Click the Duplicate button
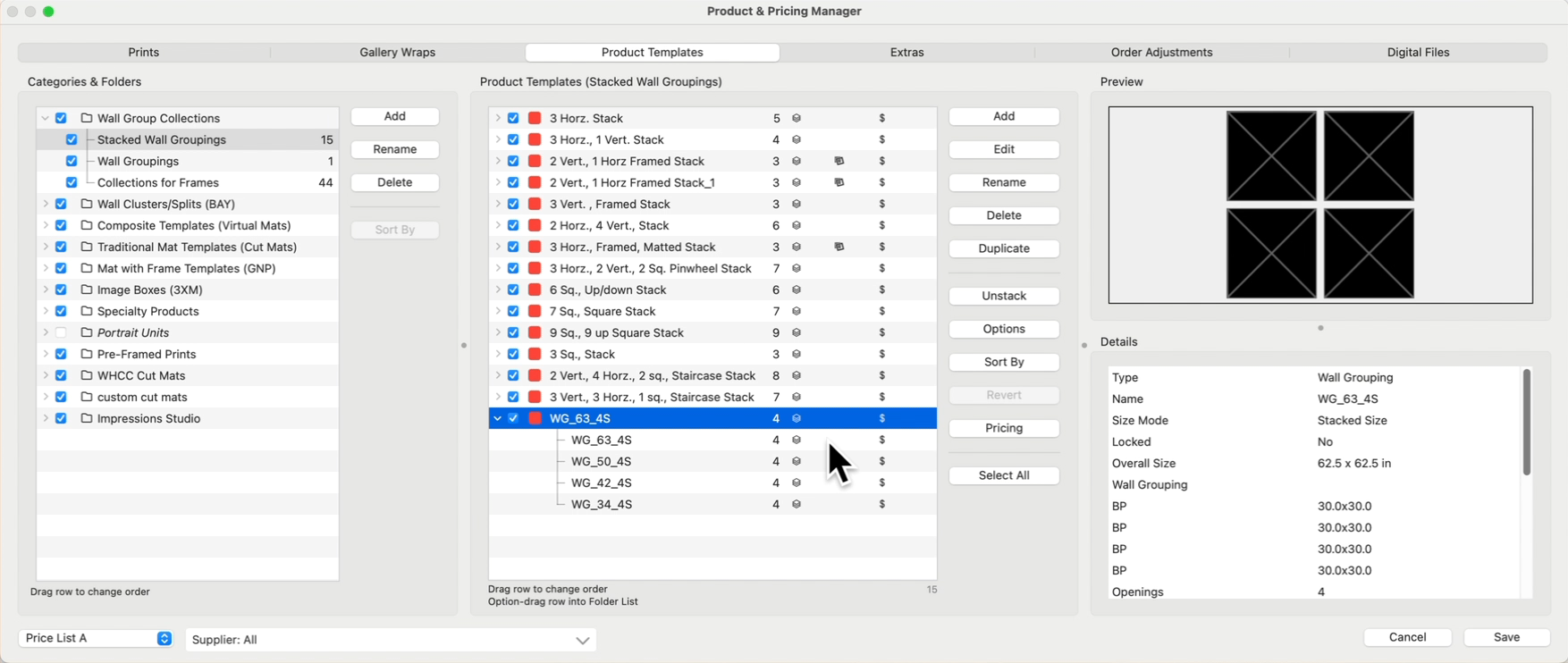 [1004, 248]
